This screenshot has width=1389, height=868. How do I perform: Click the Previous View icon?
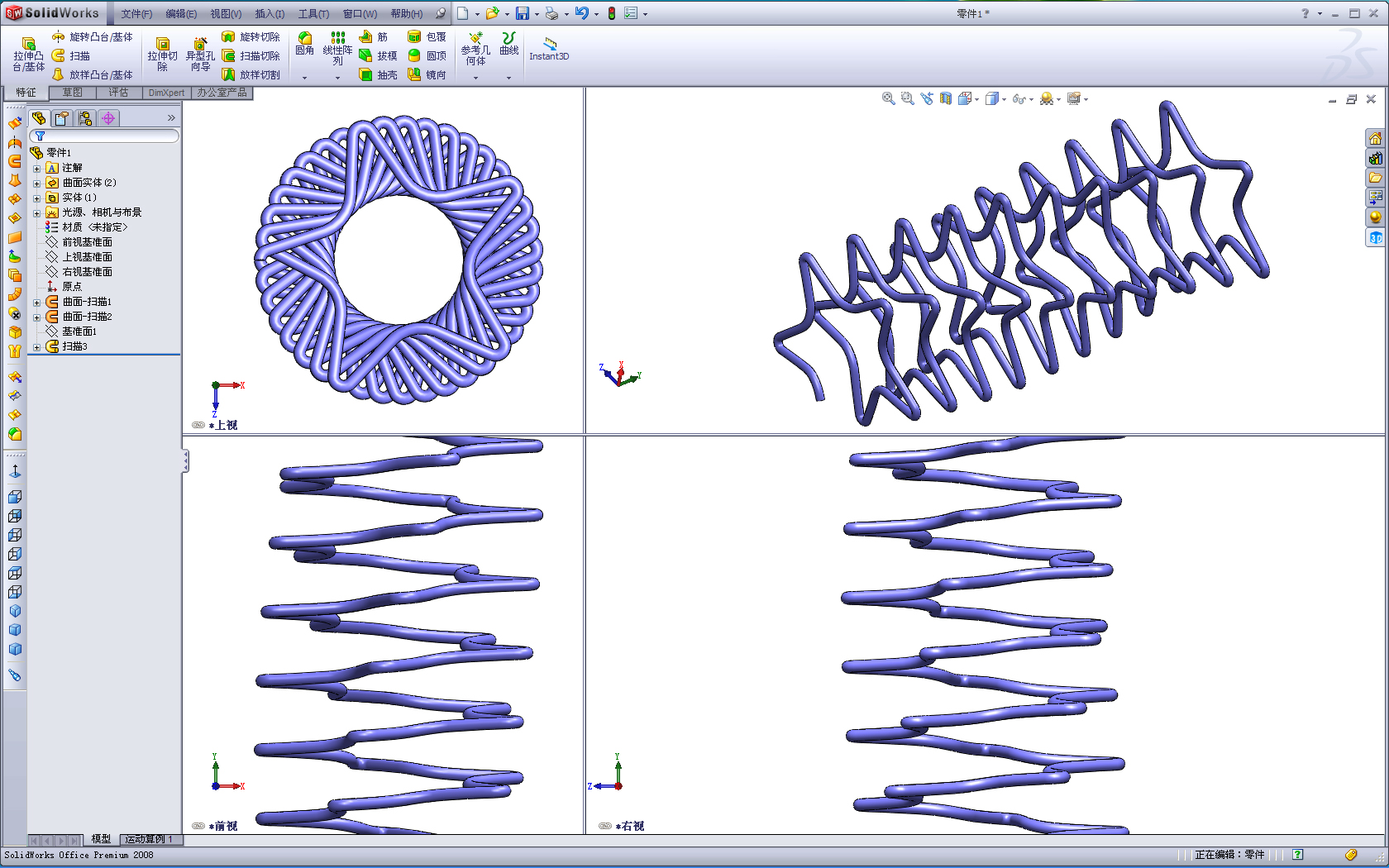tap(926, 98)
